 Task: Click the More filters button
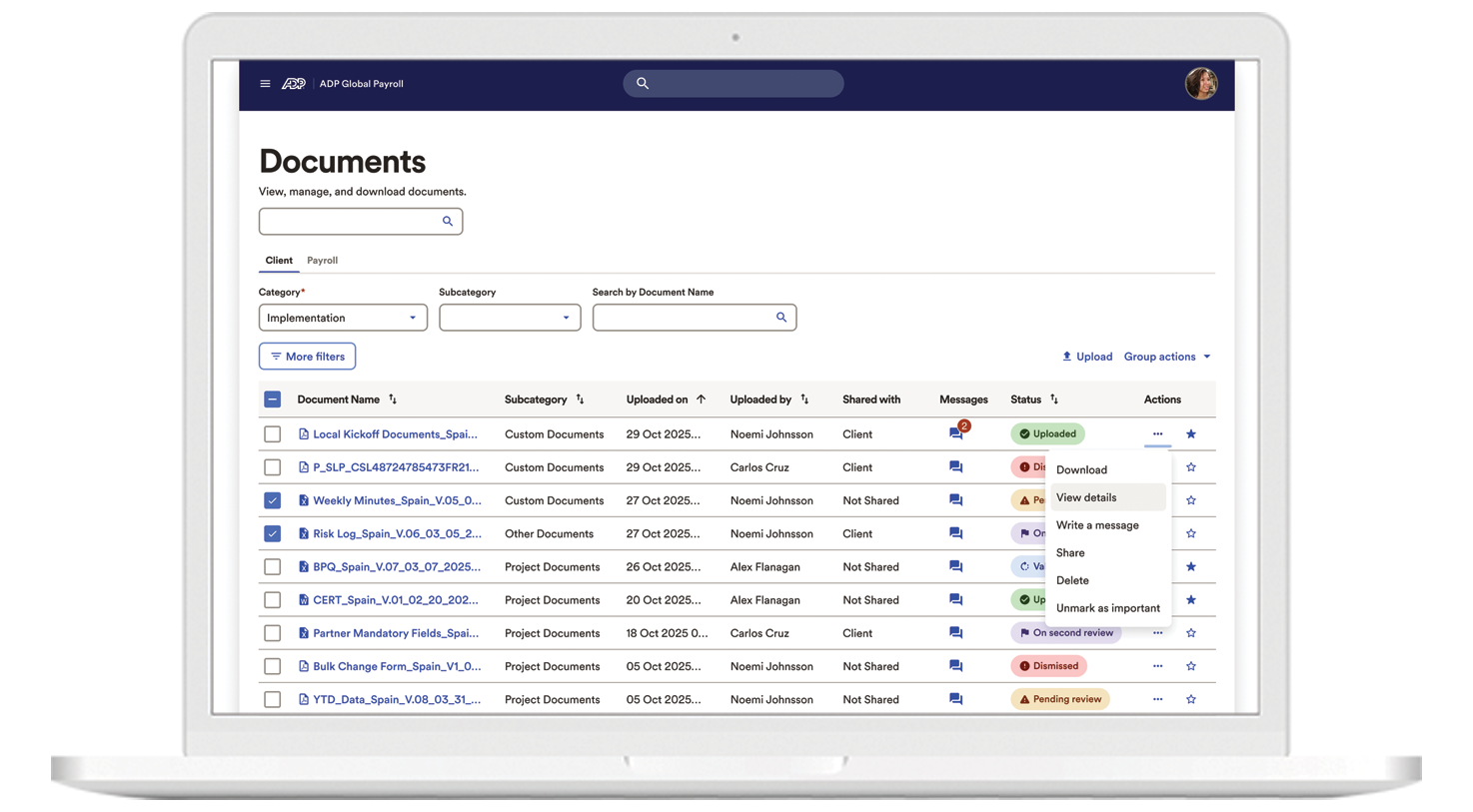307,357
